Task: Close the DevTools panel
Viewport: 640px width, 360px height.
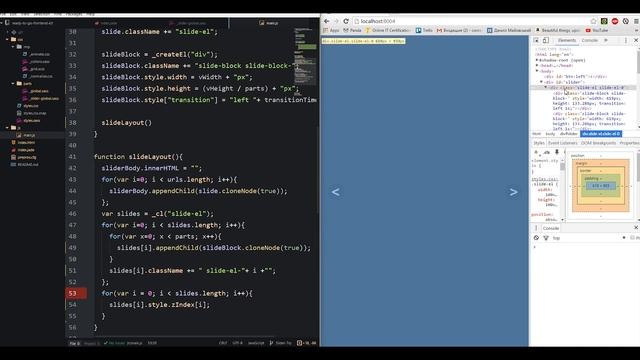Action: coord(636,40)
